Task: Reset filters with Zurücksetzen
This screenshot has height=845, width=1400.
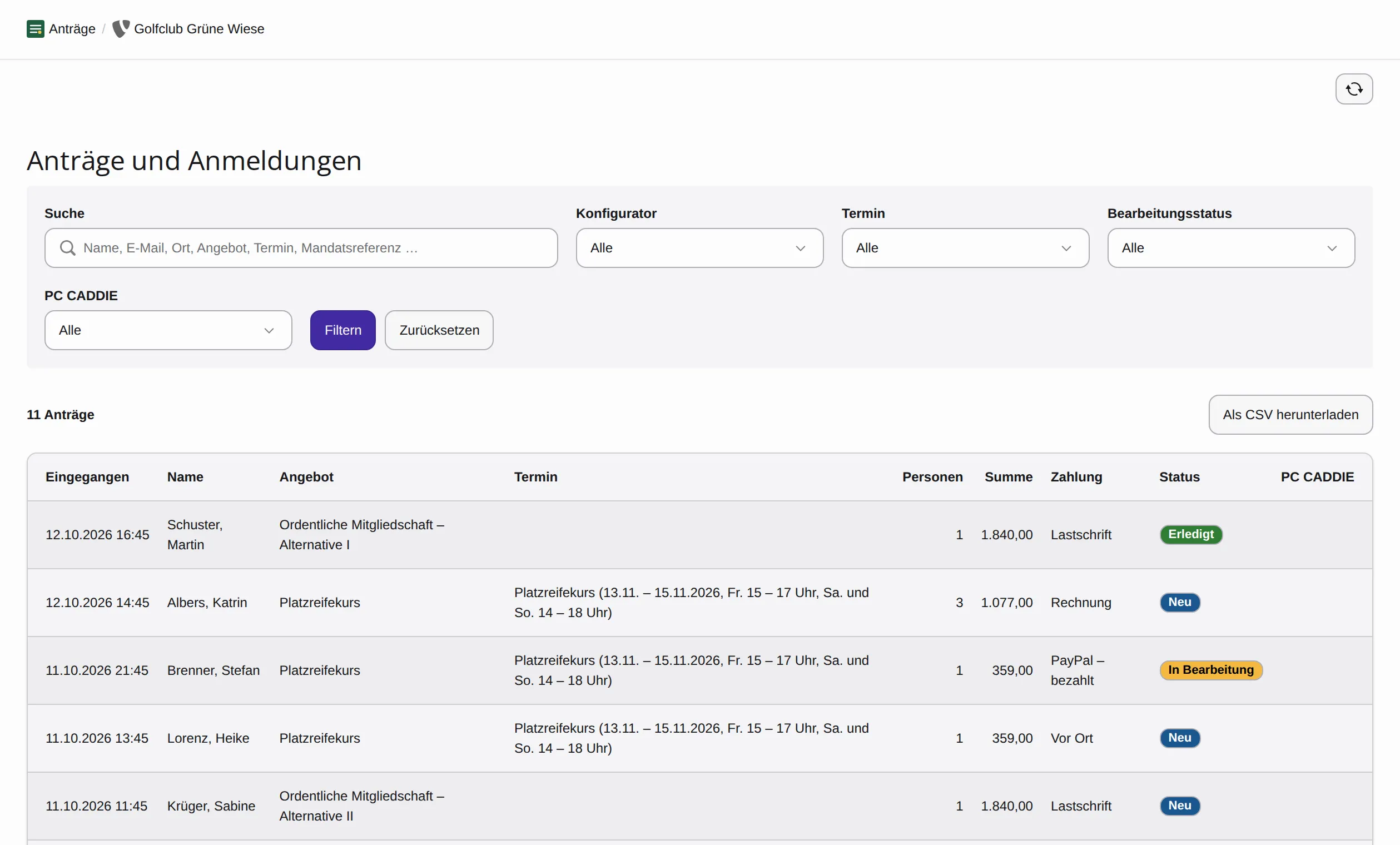Action: coord(439,331)
